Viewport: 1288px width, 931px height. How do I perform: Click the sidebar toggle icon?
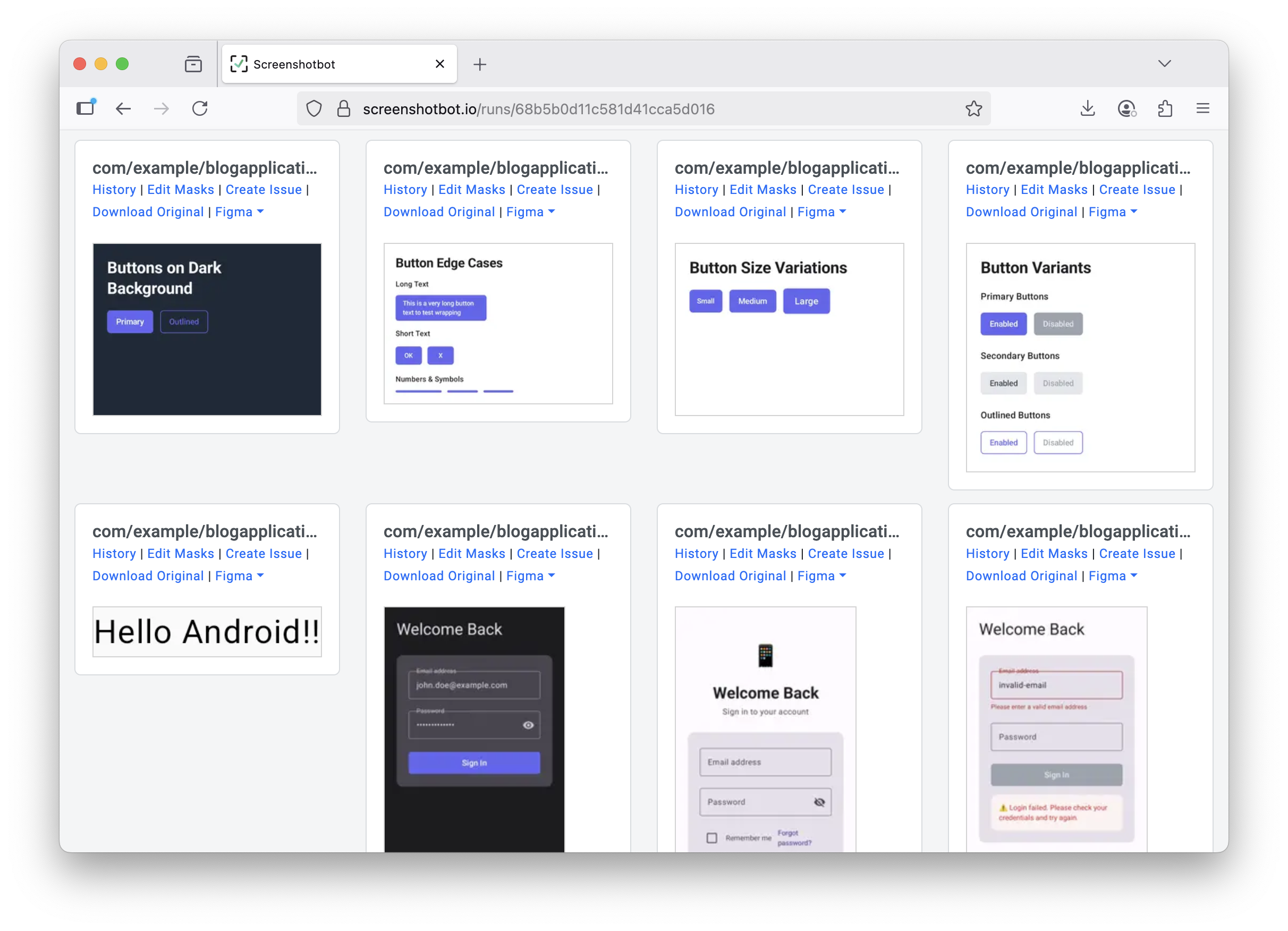86,108
